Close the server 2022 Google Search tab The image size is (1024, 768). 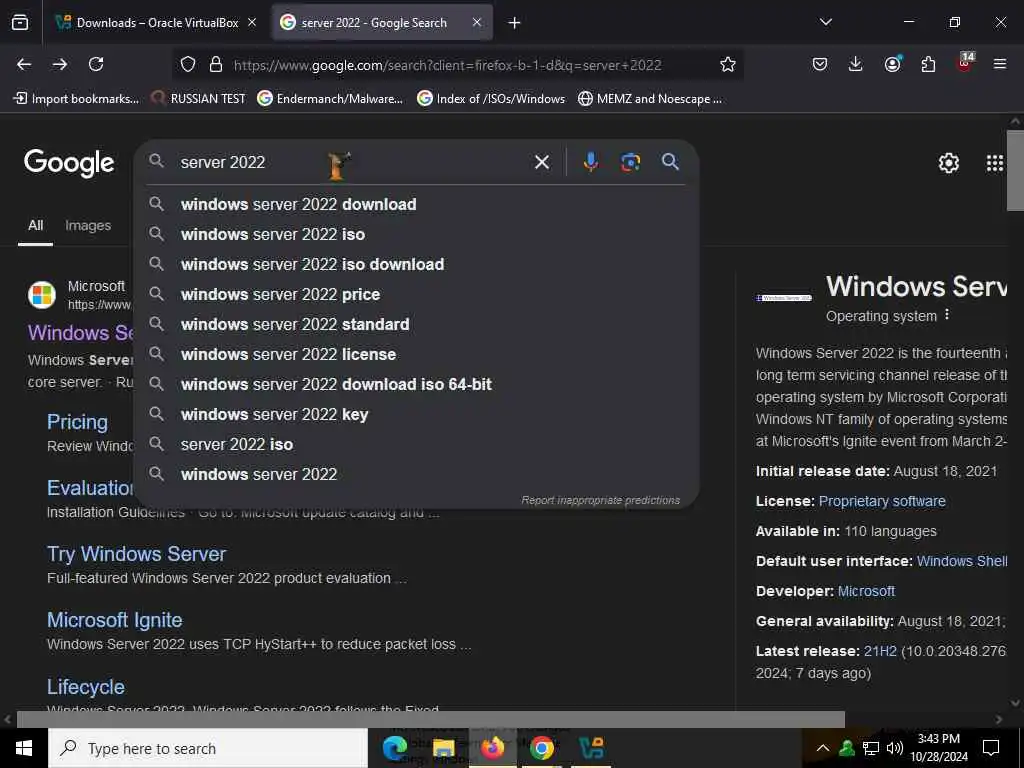click(x=477, y=22)
